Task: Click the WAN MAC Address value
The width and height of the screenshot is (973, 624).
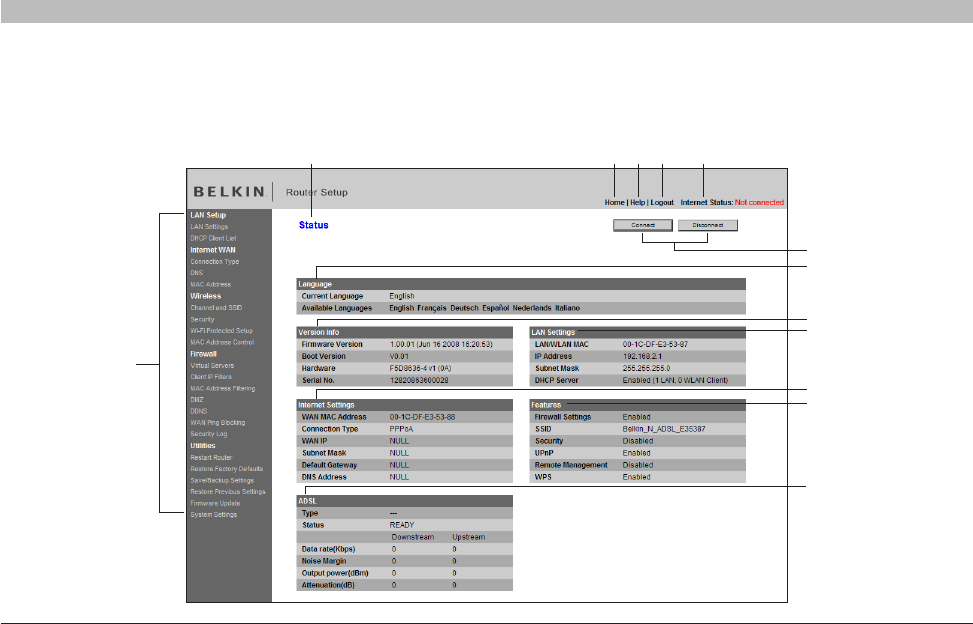Action: coord(422,417)
